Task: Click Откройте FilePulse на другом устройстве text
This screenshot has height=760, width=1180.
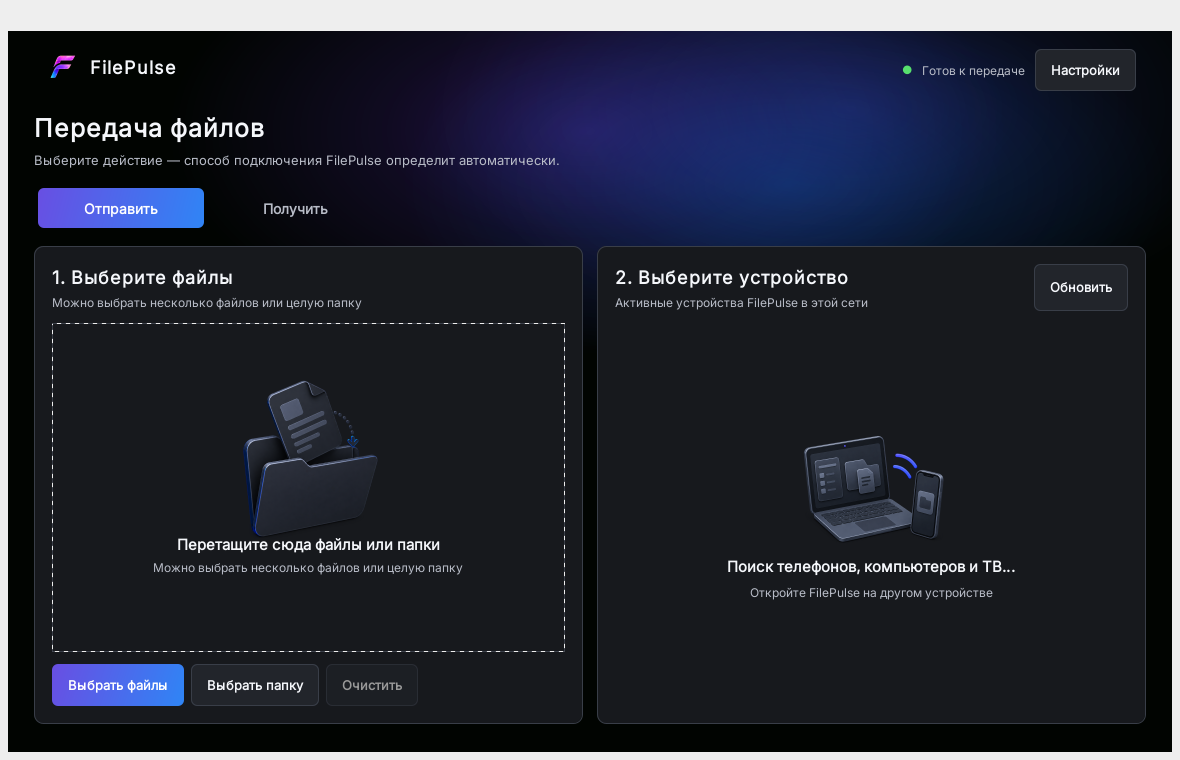Action: point(871,593)
